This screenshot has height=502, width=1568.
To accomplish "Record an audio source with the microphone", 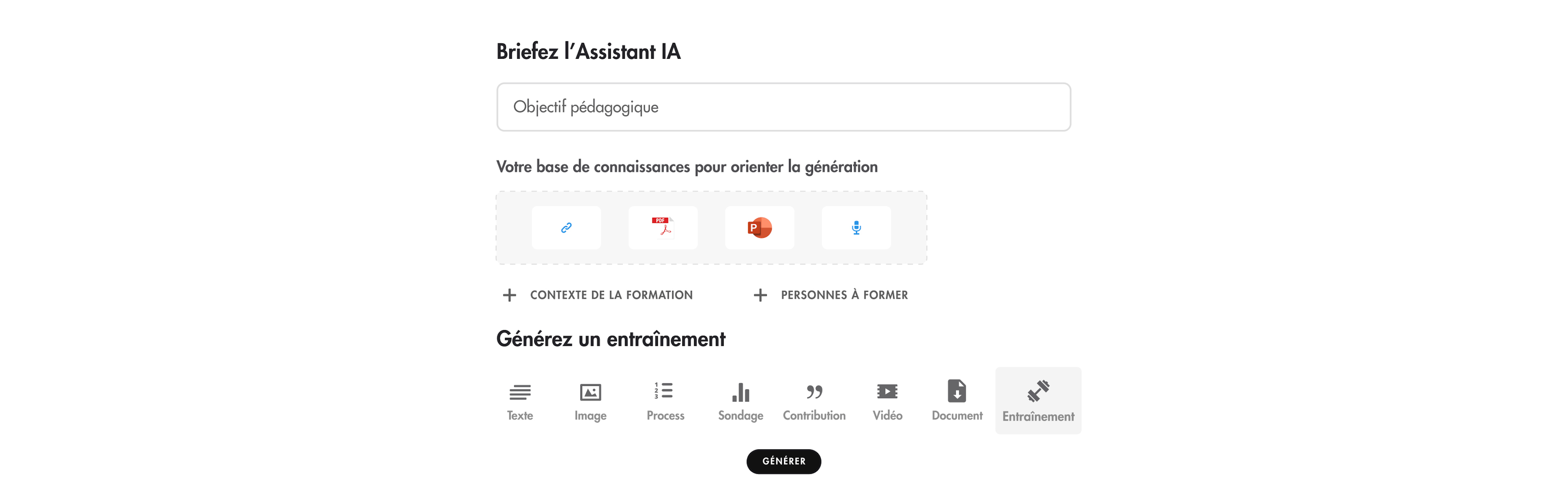I will point(856,228).
